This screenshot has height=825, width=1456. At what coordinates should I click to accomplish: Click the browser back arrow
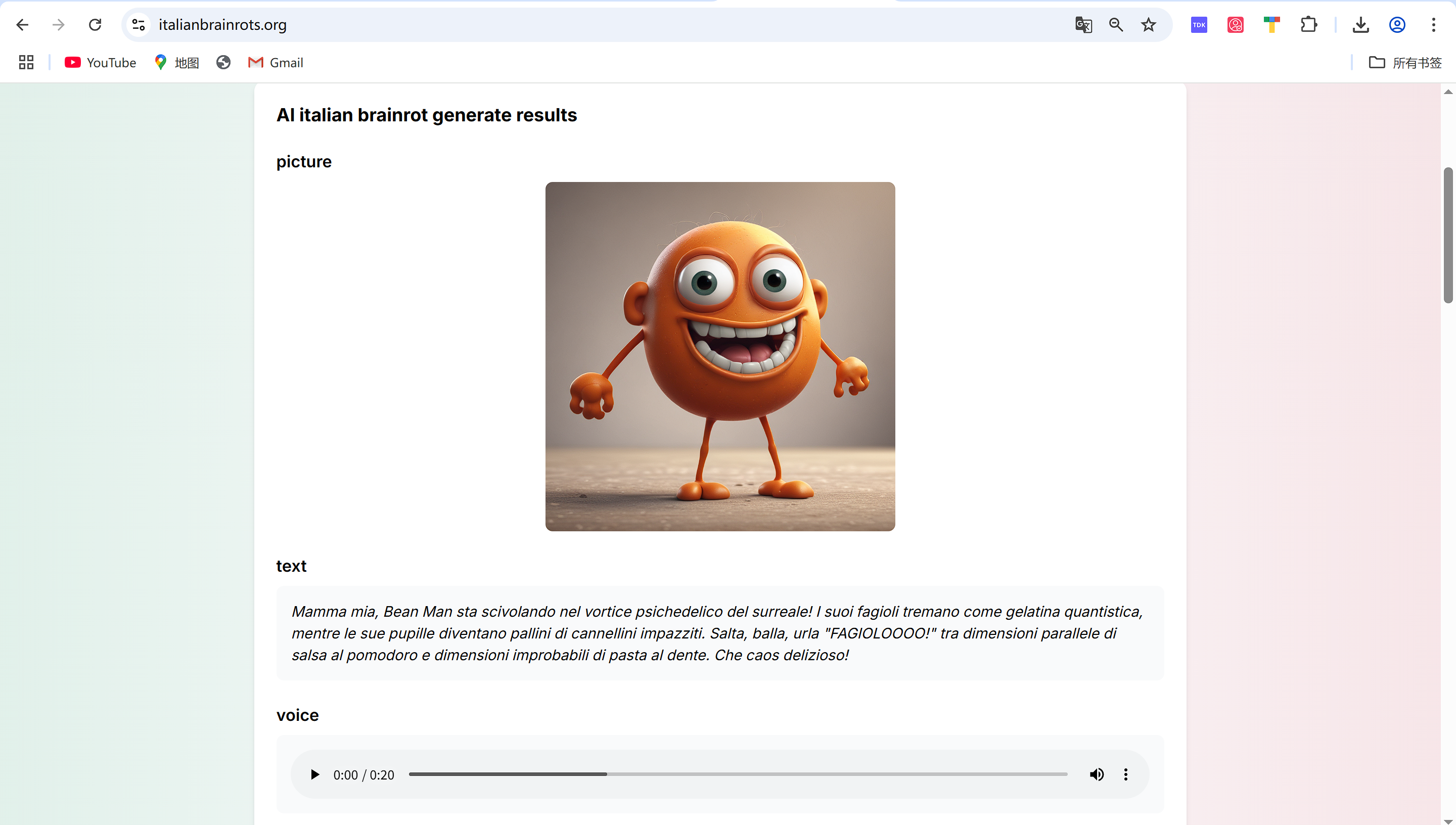pos(23,25)
